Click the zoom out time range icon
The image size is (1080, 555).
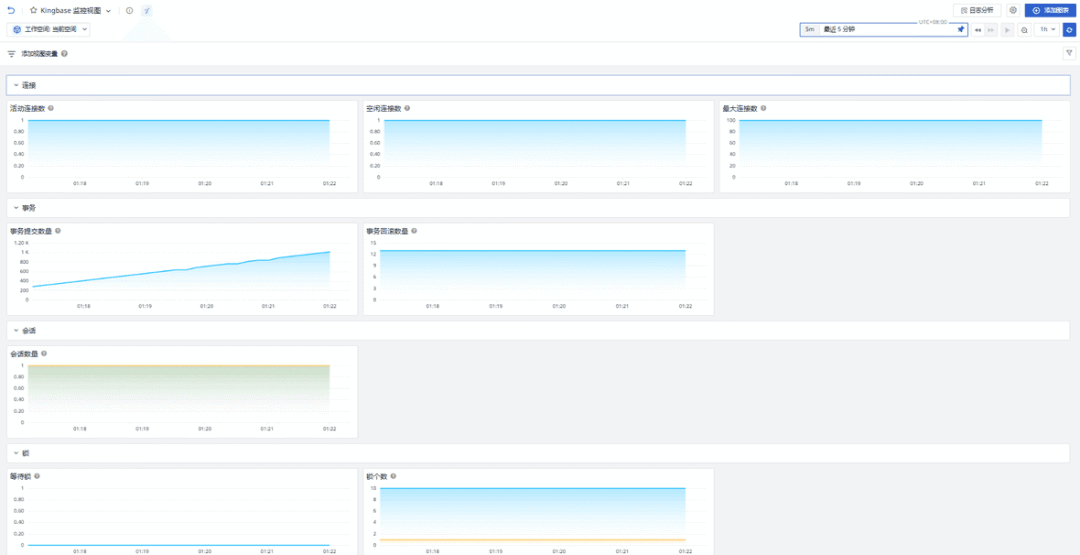point(1024,30)
